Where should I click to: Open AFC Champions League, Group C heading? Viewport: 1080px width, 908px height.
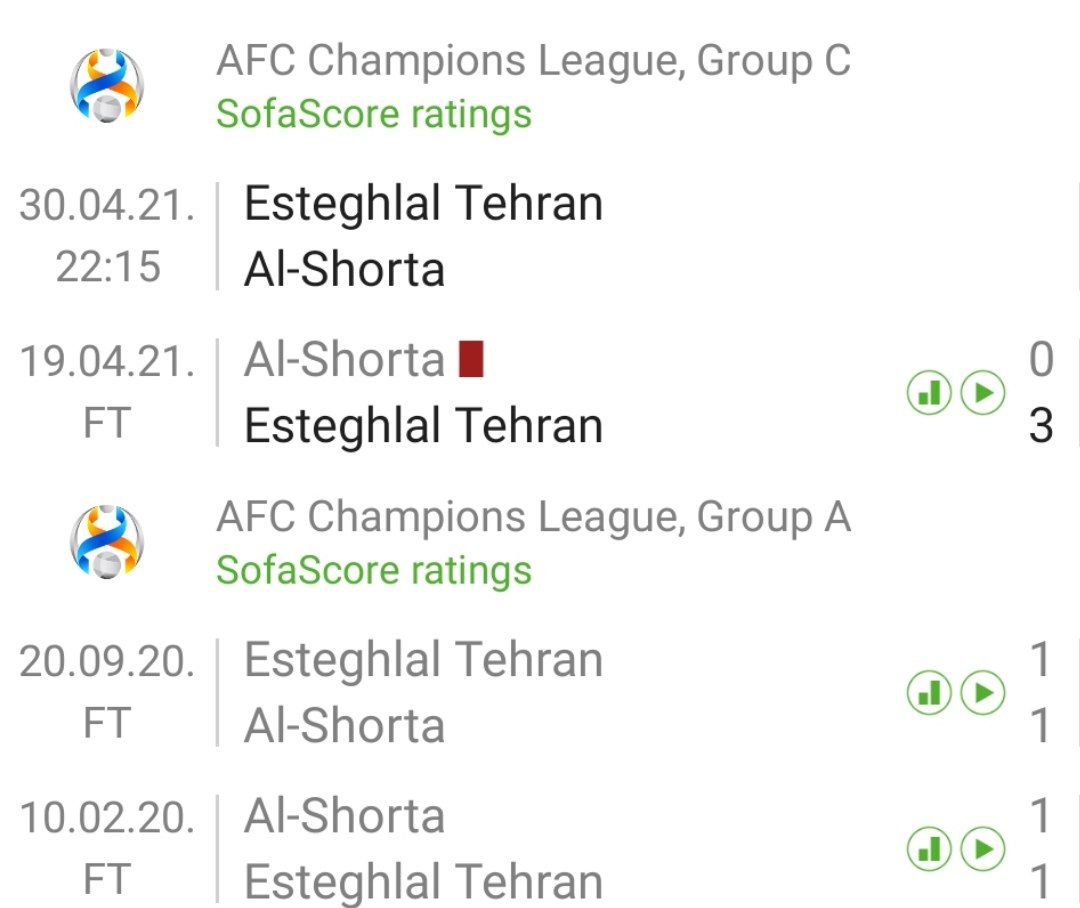coord(534,61)
